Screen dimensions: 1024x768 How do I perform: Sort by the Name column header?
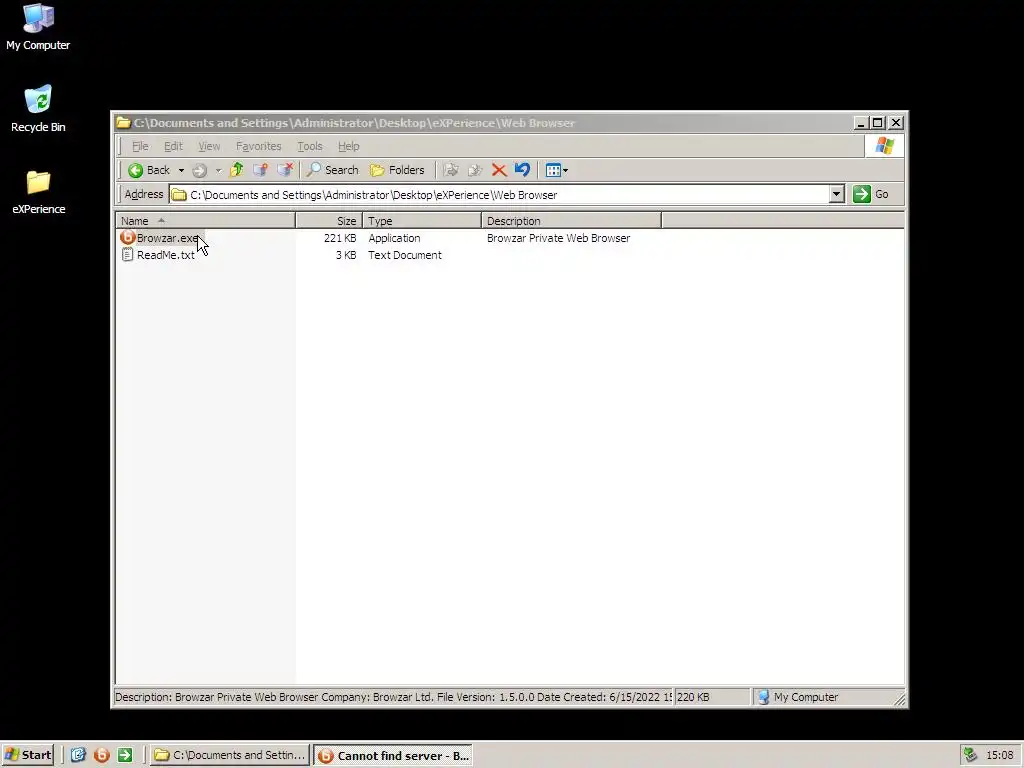(x=206, y=221)
